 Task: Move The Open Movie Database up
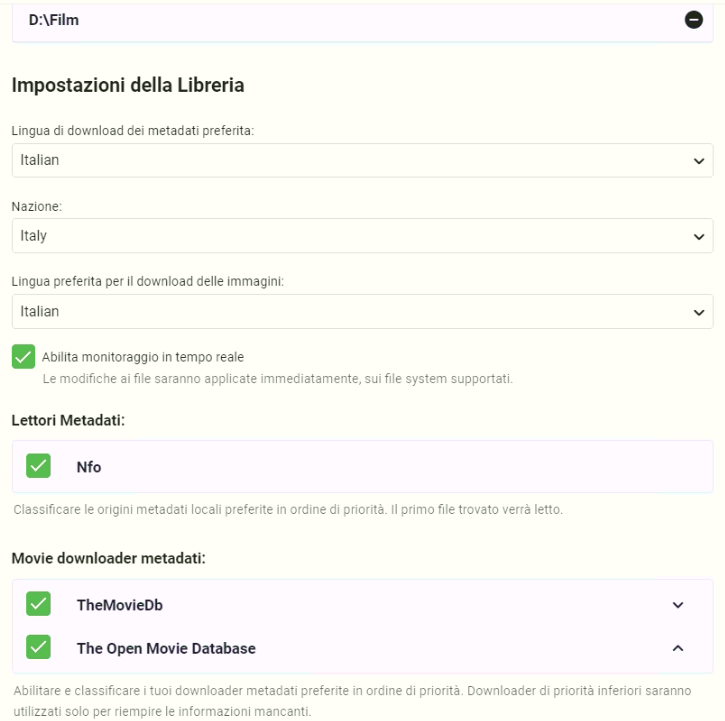pyautogui.click(x=678, y=648)
